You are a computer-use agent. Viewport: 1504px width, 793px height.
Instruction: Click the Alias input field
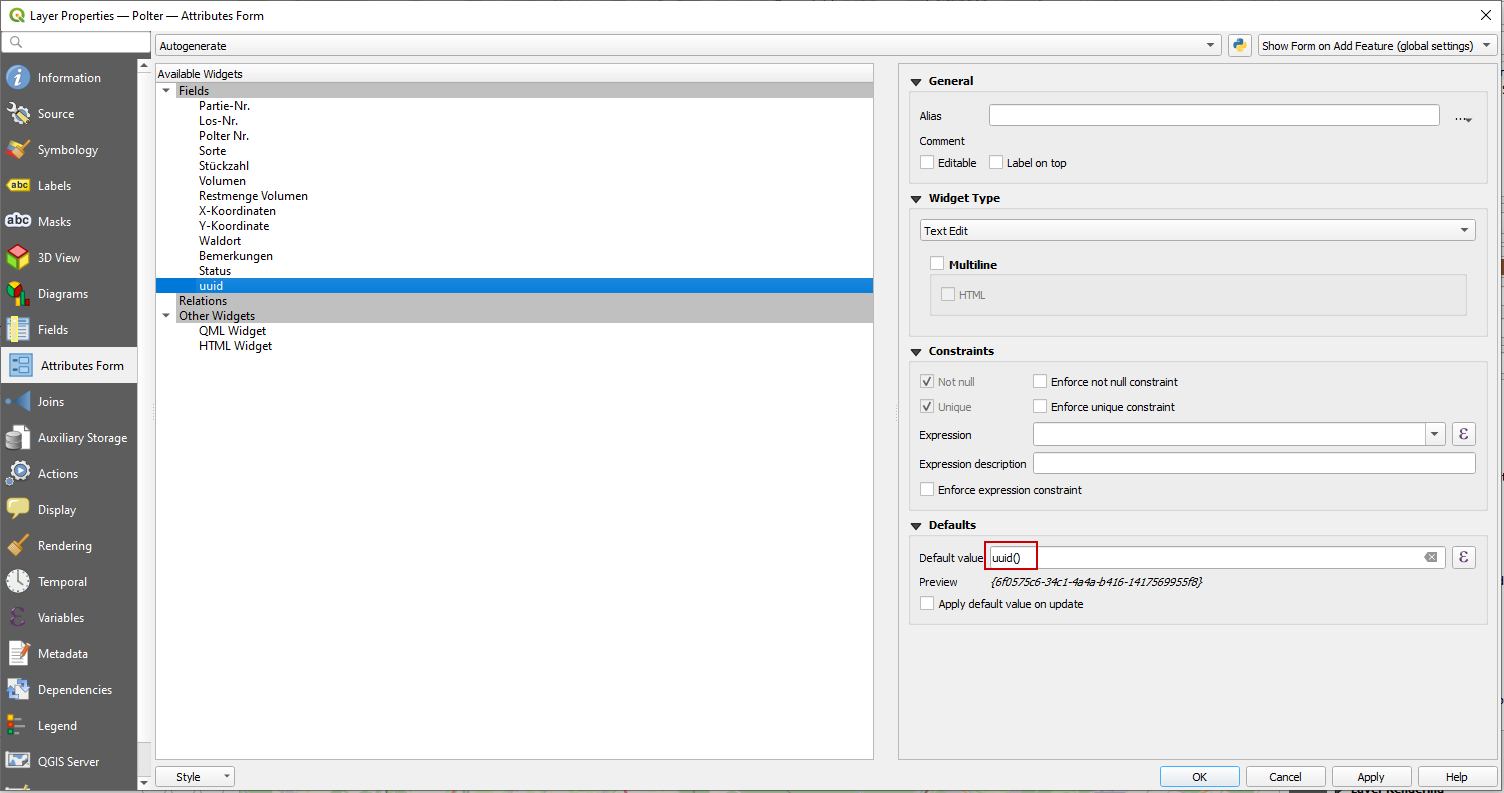[1214, 116]
